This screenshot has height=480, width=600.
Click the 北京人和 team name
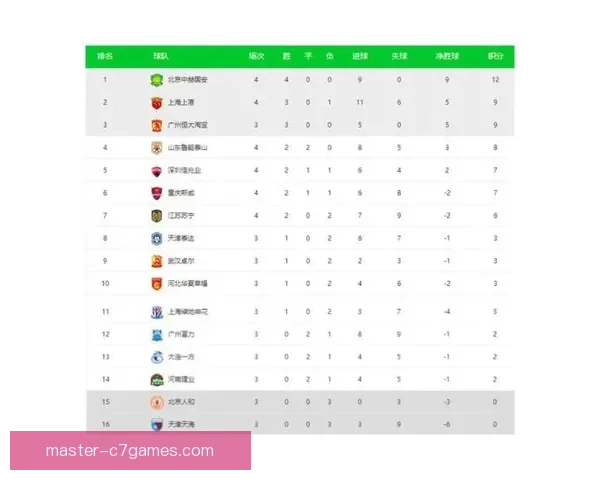(x=181, y=402)
